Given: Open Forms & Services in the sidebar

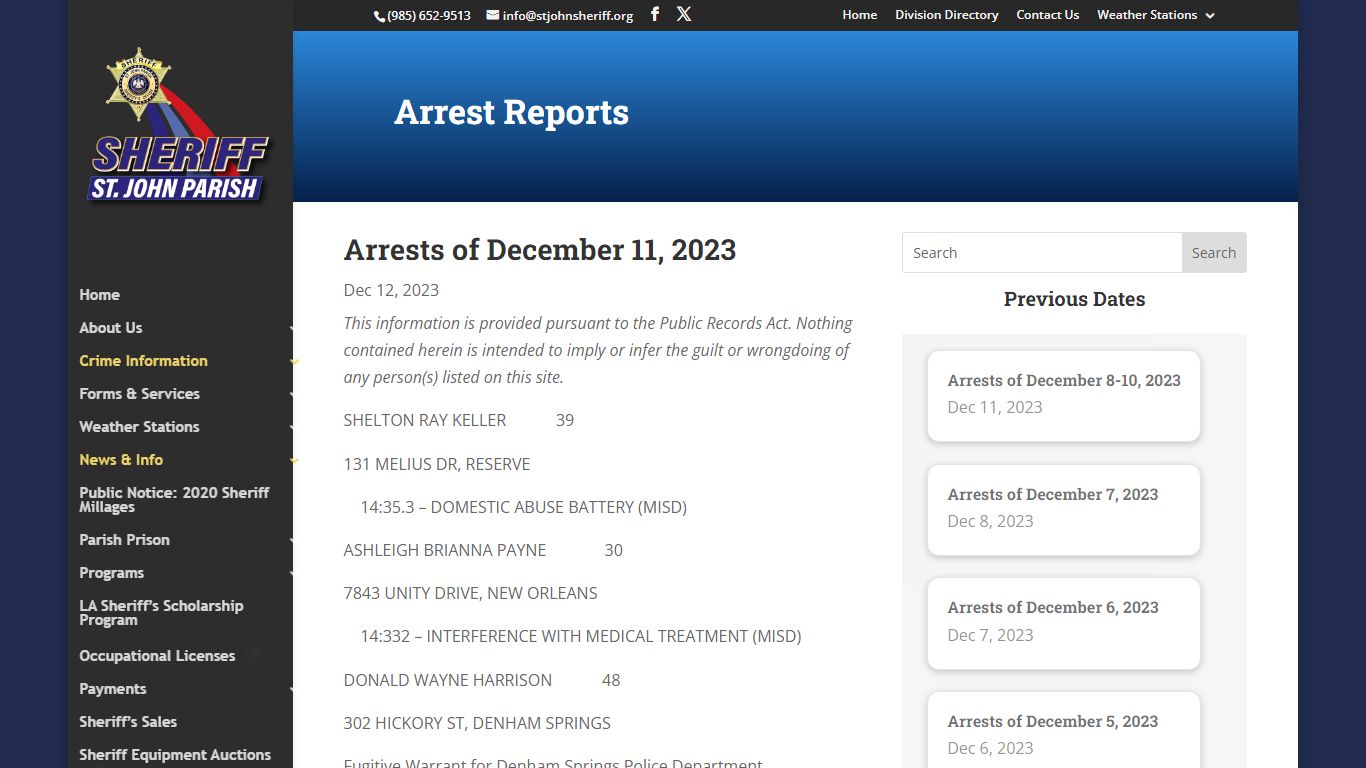Looking at the screenshot, I should click(x=139, y=394).
